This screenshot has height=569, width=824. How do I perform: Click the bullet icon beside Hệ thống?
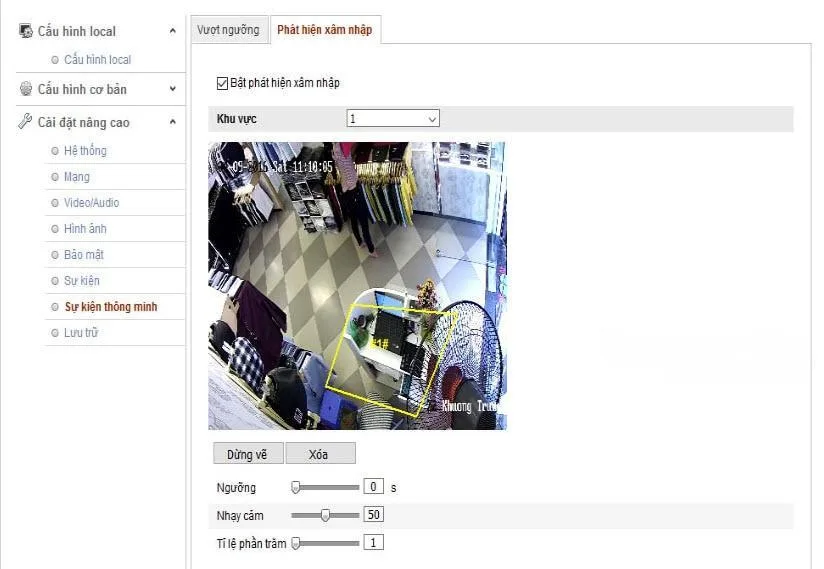point(55,151)
